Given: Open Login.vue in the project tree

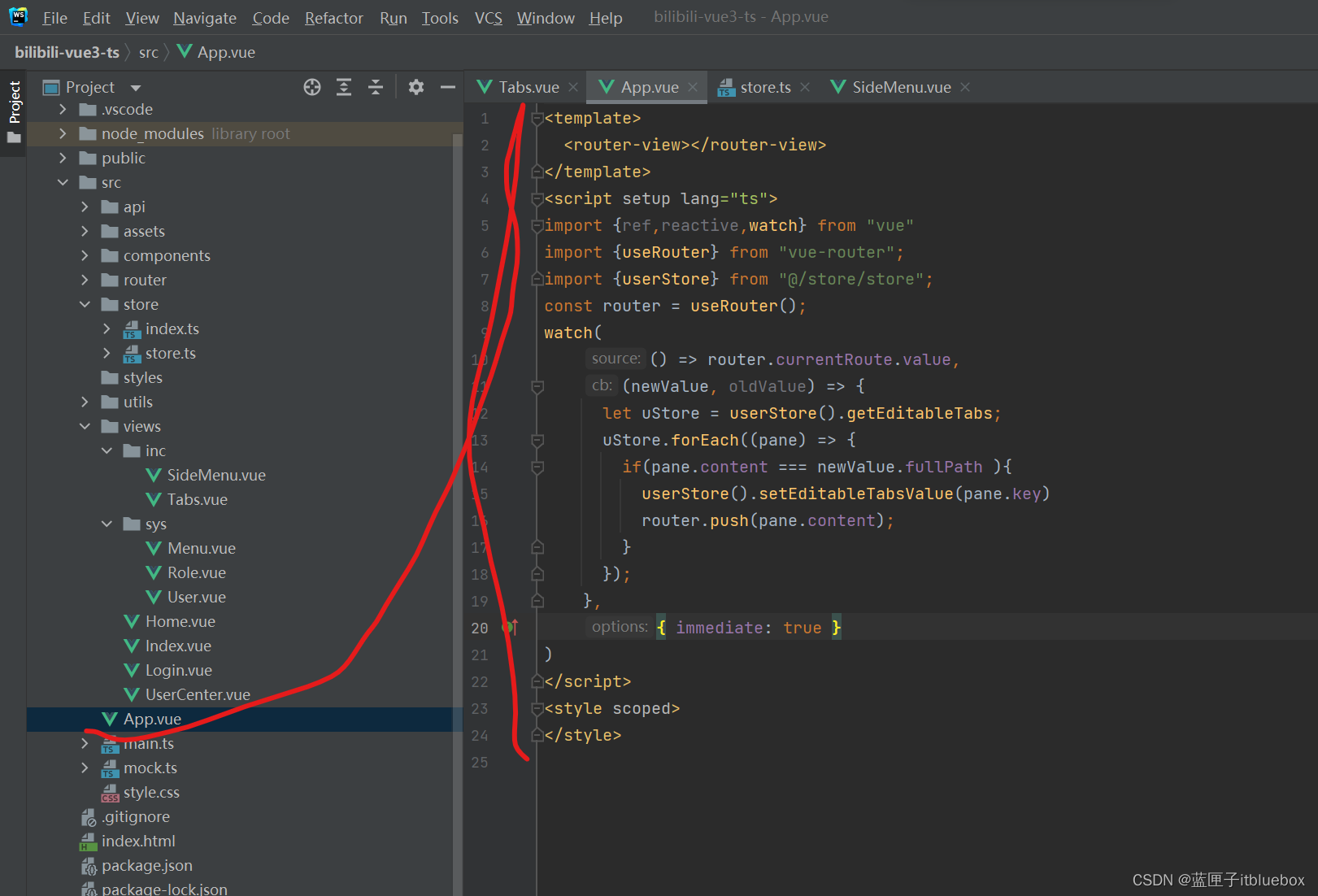Looking at the screenshot, I should [178, 670].
